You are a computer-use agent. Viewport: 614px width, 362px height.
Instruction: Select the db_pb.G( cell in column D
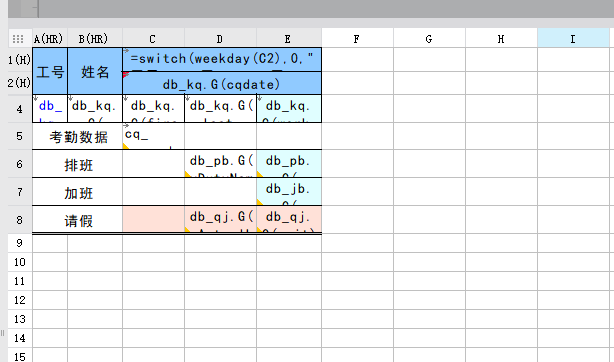(220, 164)
